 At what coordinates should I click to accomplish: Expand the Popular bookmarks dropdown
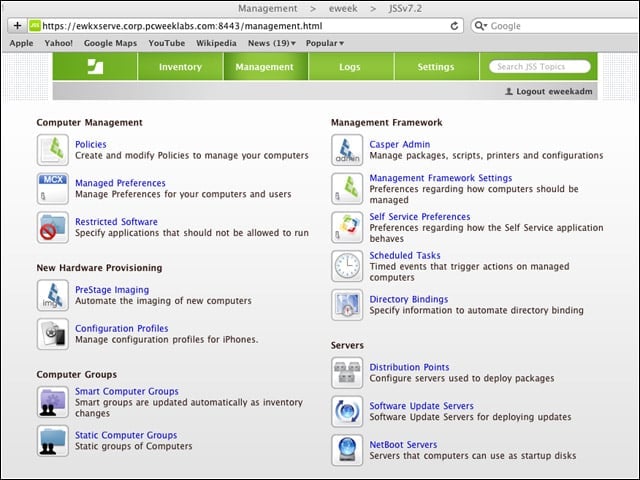(325, 43)
